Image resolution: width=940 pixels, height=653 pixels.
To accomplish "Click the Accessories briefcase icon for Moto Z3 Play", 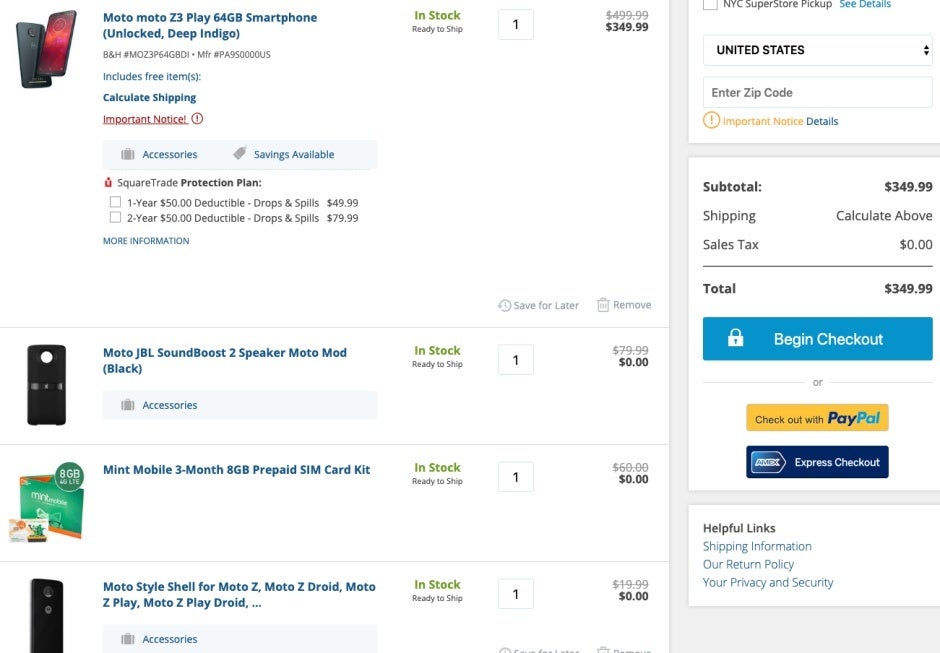I will [128, 154].
